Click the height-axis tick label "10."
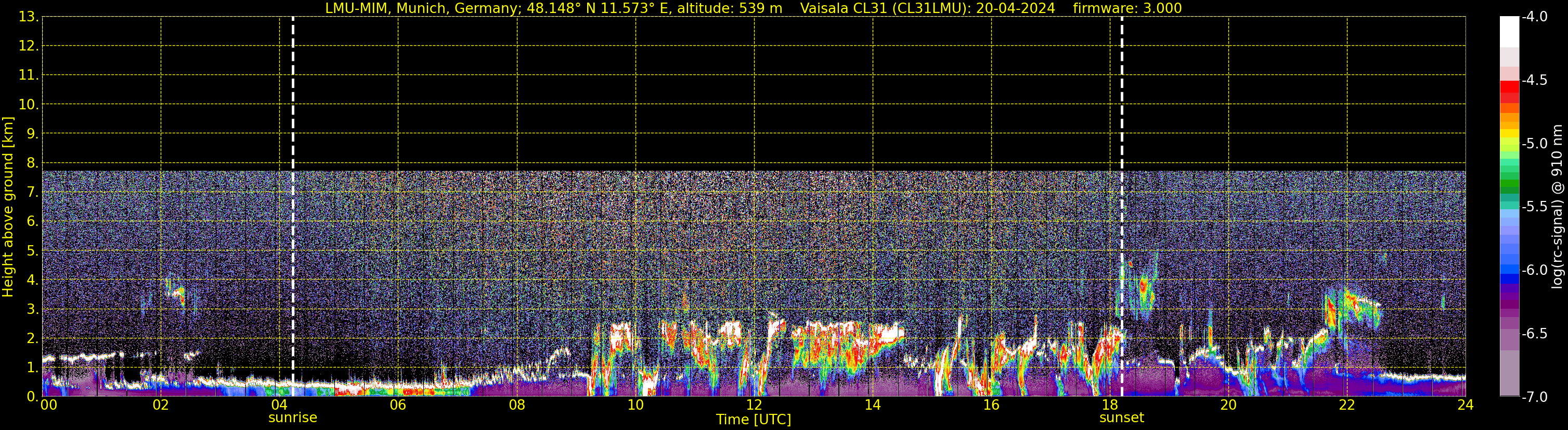 pos(29,105)
